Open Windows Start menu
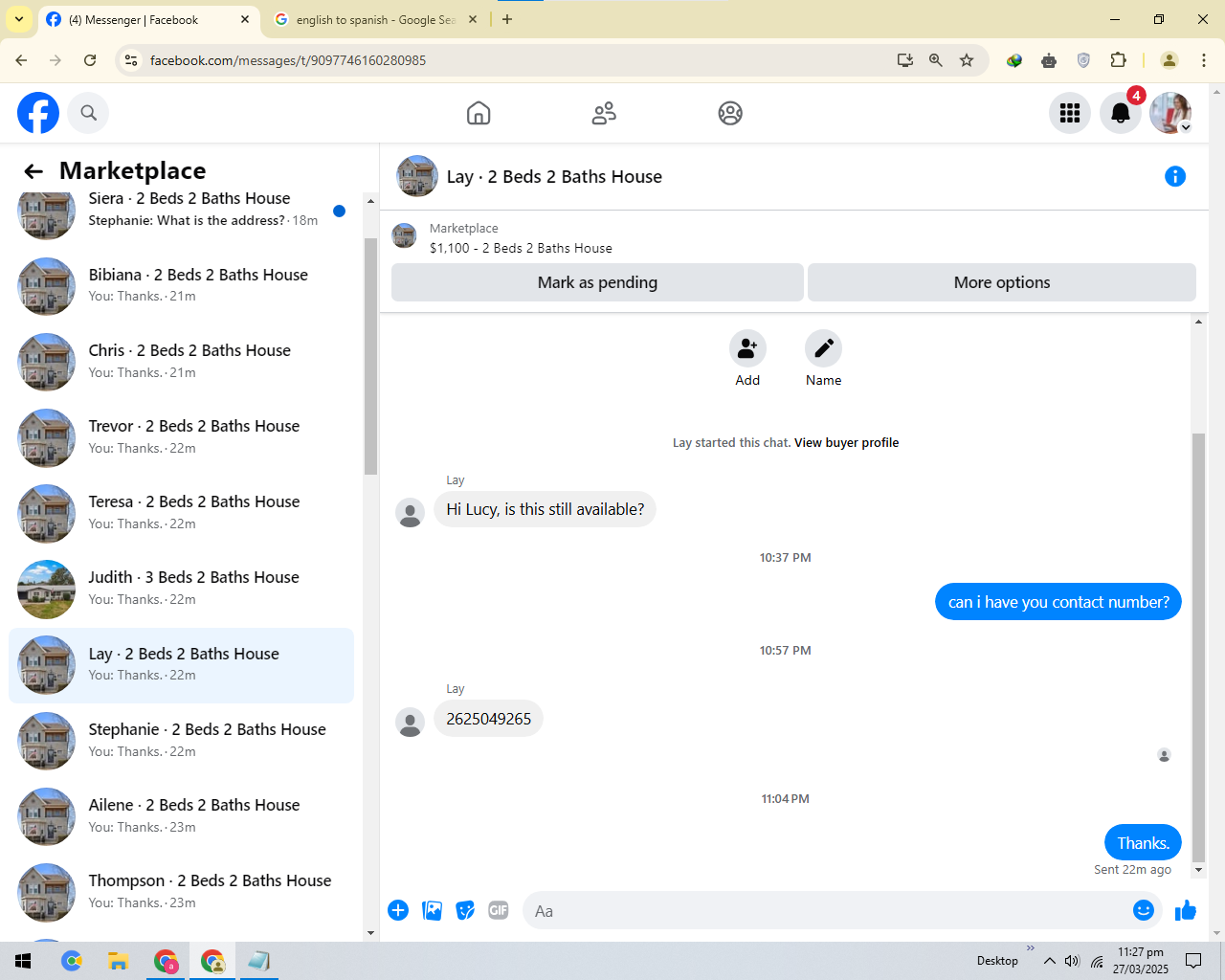This screenshot has height=980, width=1225. (x=23, y=961)
